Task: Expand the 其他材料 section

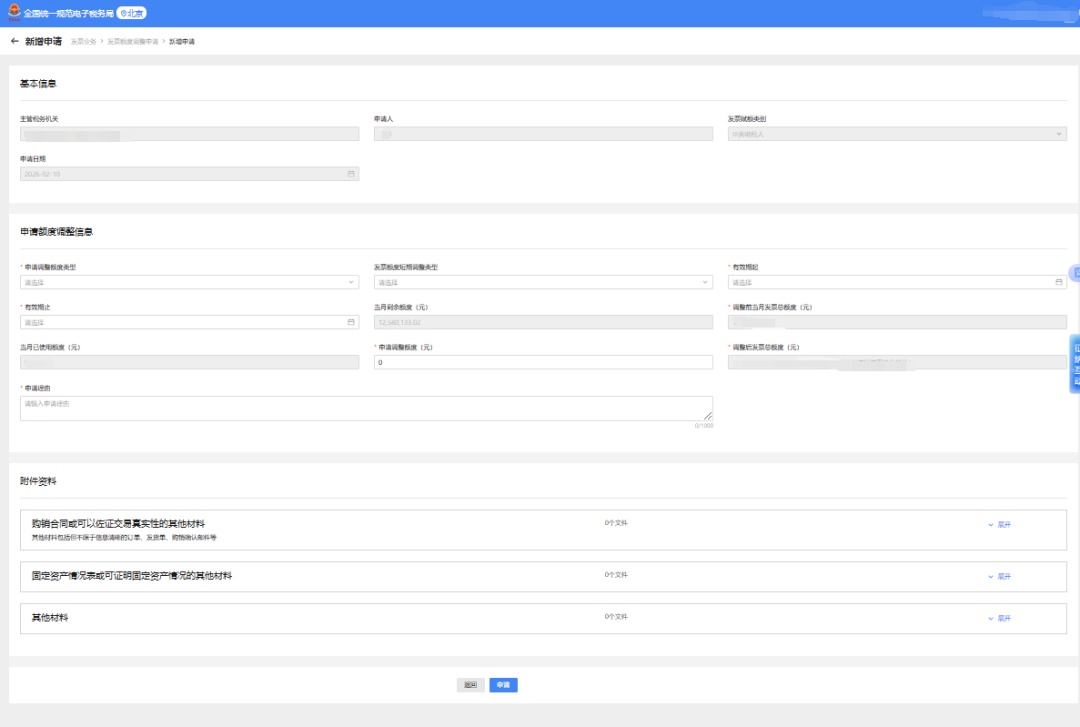Action: (x=999, y=618)
